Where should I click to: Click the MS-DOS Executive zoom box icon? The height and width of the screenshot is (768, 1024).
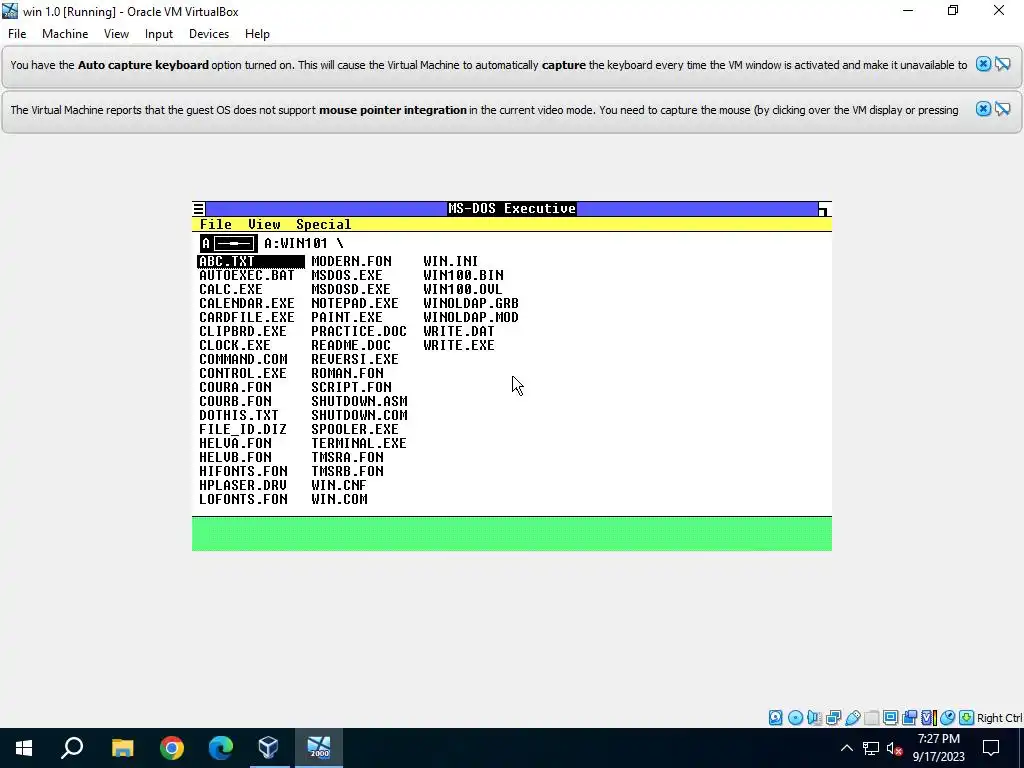pos(825,209)
